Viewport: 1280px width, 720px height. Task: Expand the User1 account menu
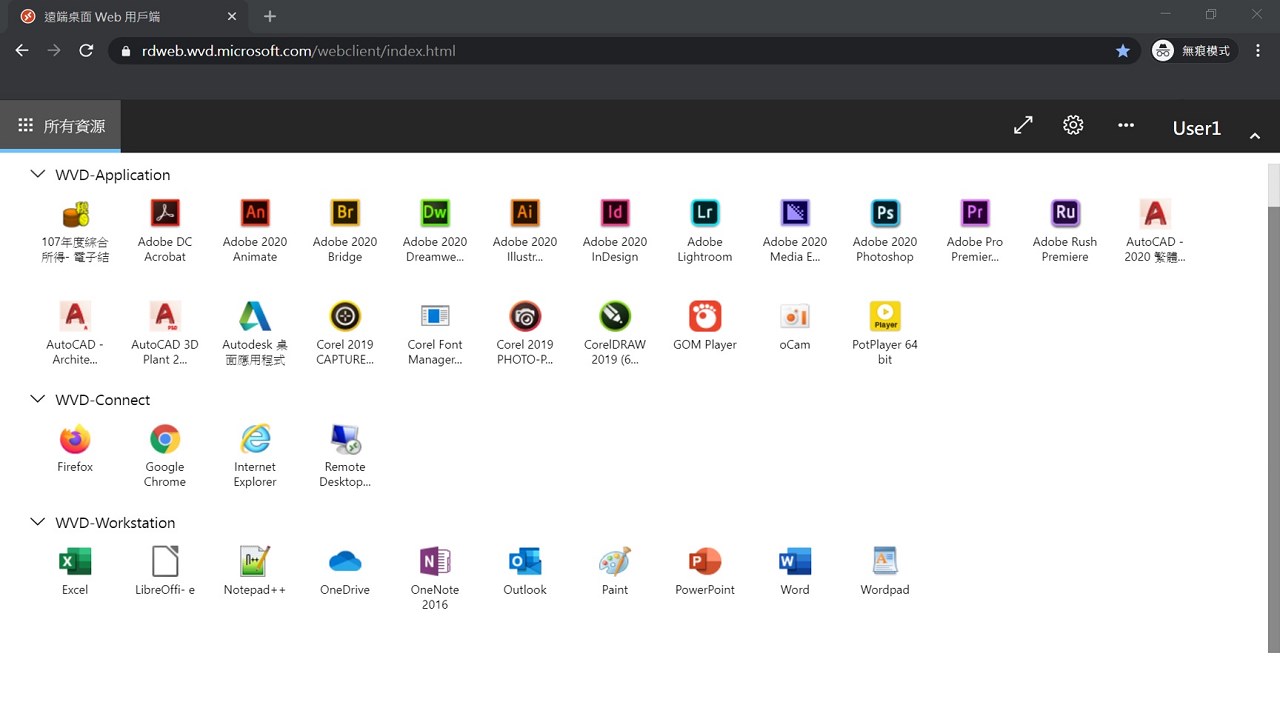(x=1254, y=135)
